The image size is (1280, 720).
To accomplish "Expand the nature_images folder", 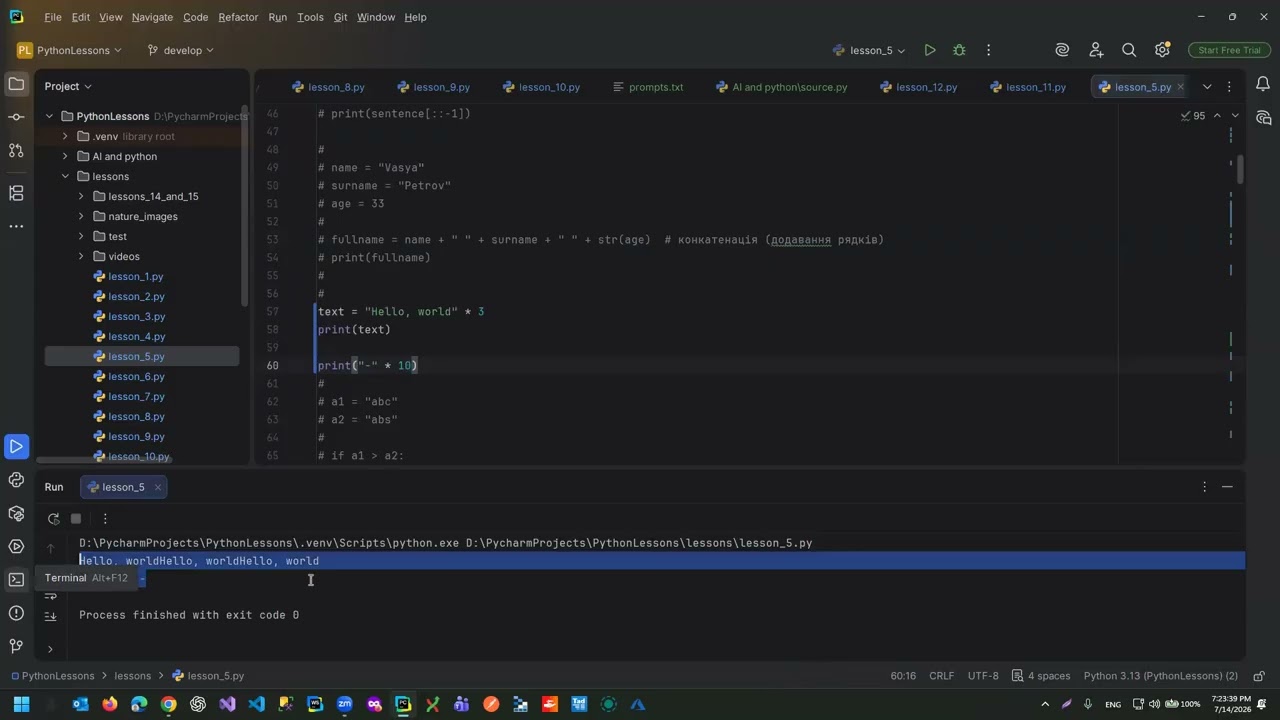I will [x=81, y=216].
